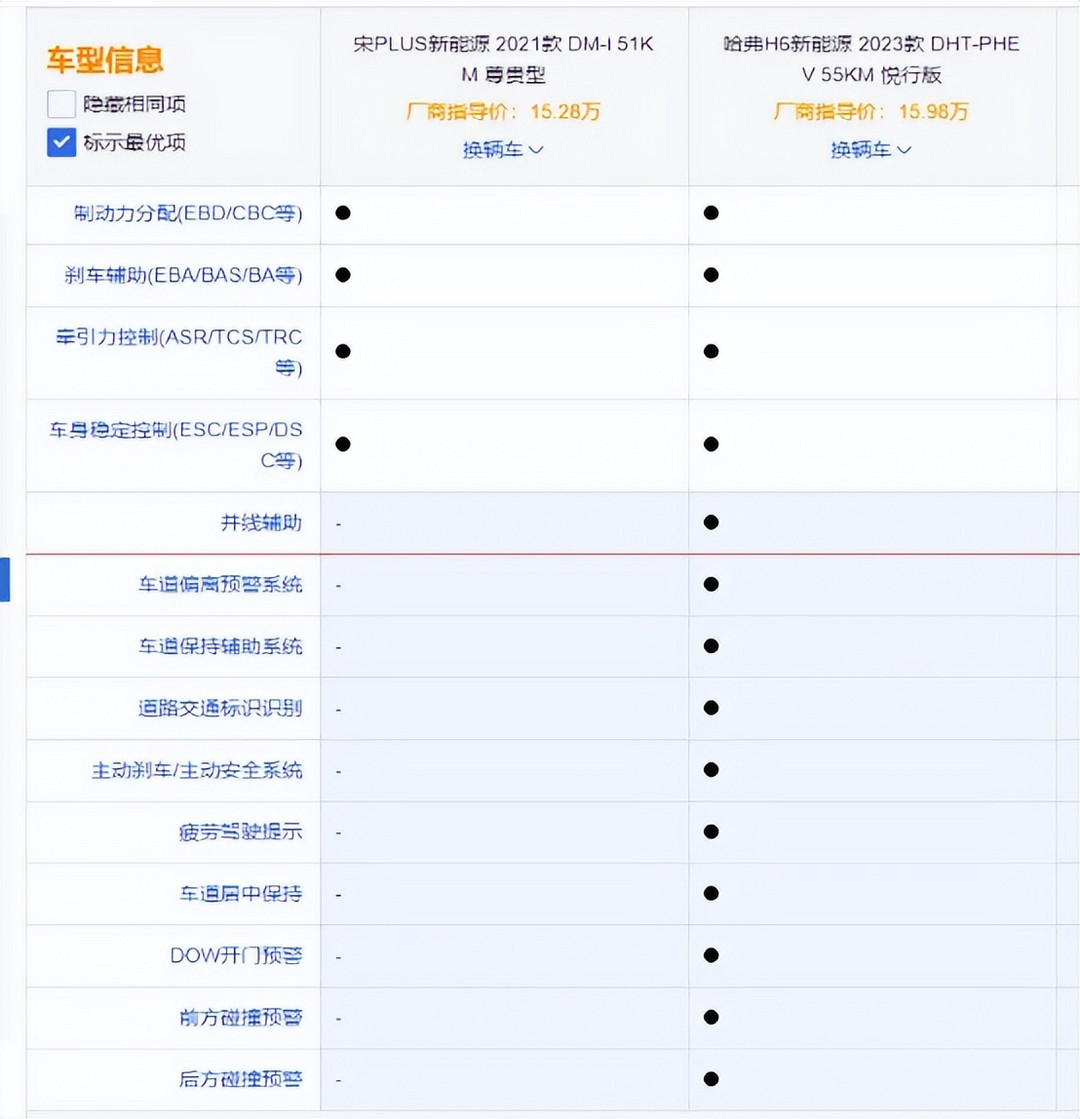Open 换辆车 dropdown under 哈弗H6新能源

(871, 149)
